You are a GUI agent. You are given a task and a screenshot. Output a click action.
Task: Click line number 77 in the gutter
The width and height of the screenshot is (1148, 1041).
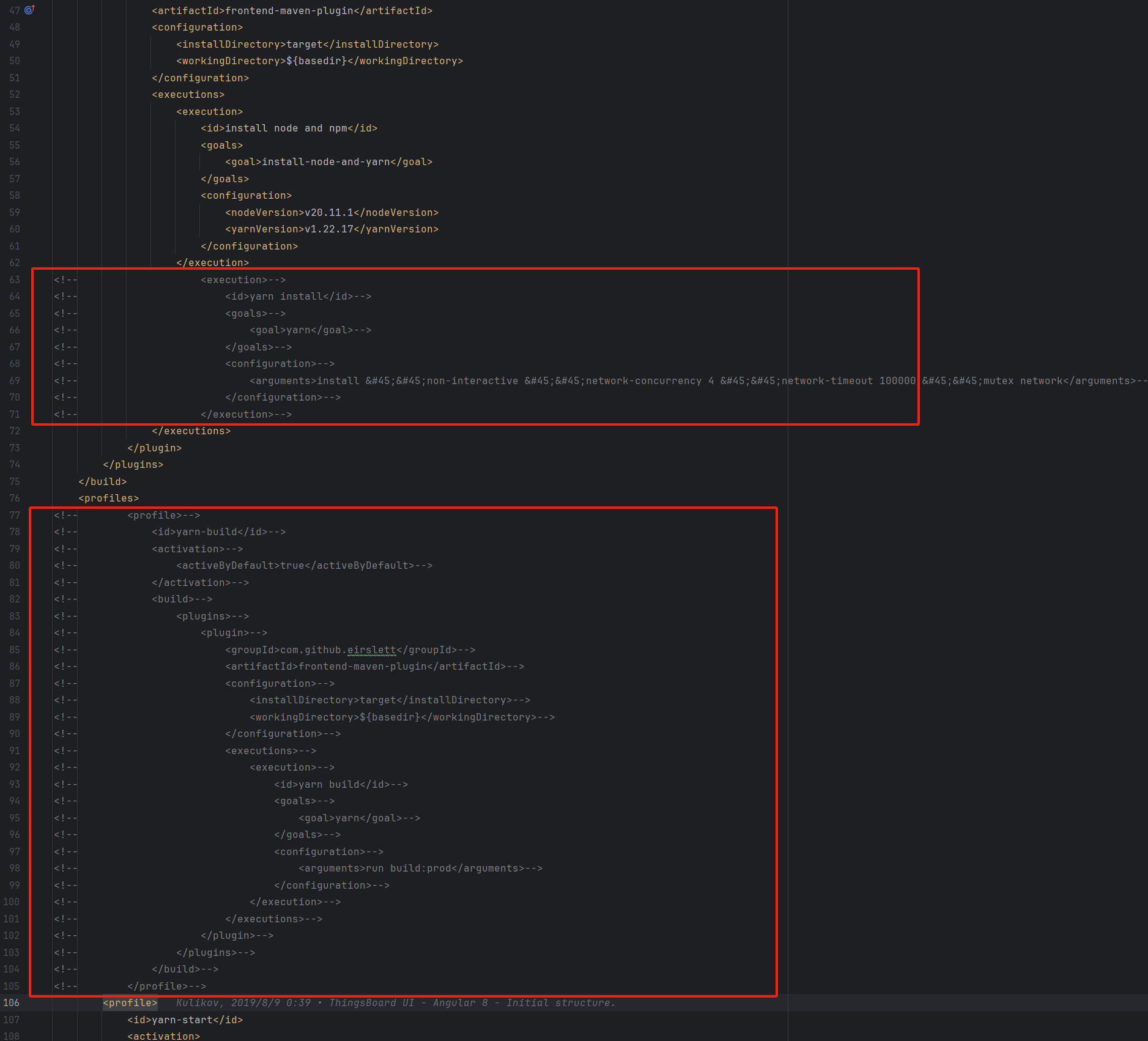click(x=15, y=515)
